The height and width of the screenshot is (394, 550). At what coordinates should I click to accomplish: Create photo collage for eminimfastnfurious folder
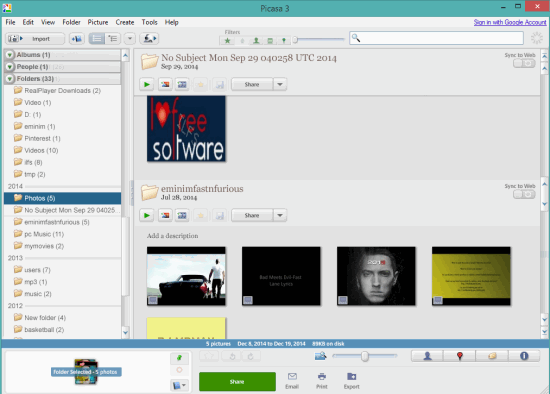tap(165, 215)
